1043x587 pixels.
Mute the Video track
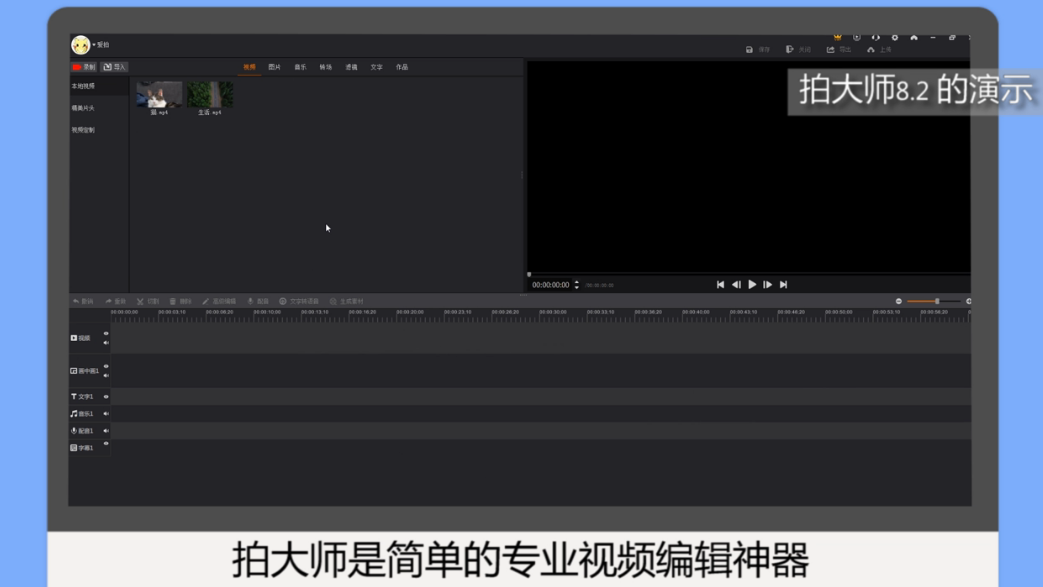pos(106,343)
